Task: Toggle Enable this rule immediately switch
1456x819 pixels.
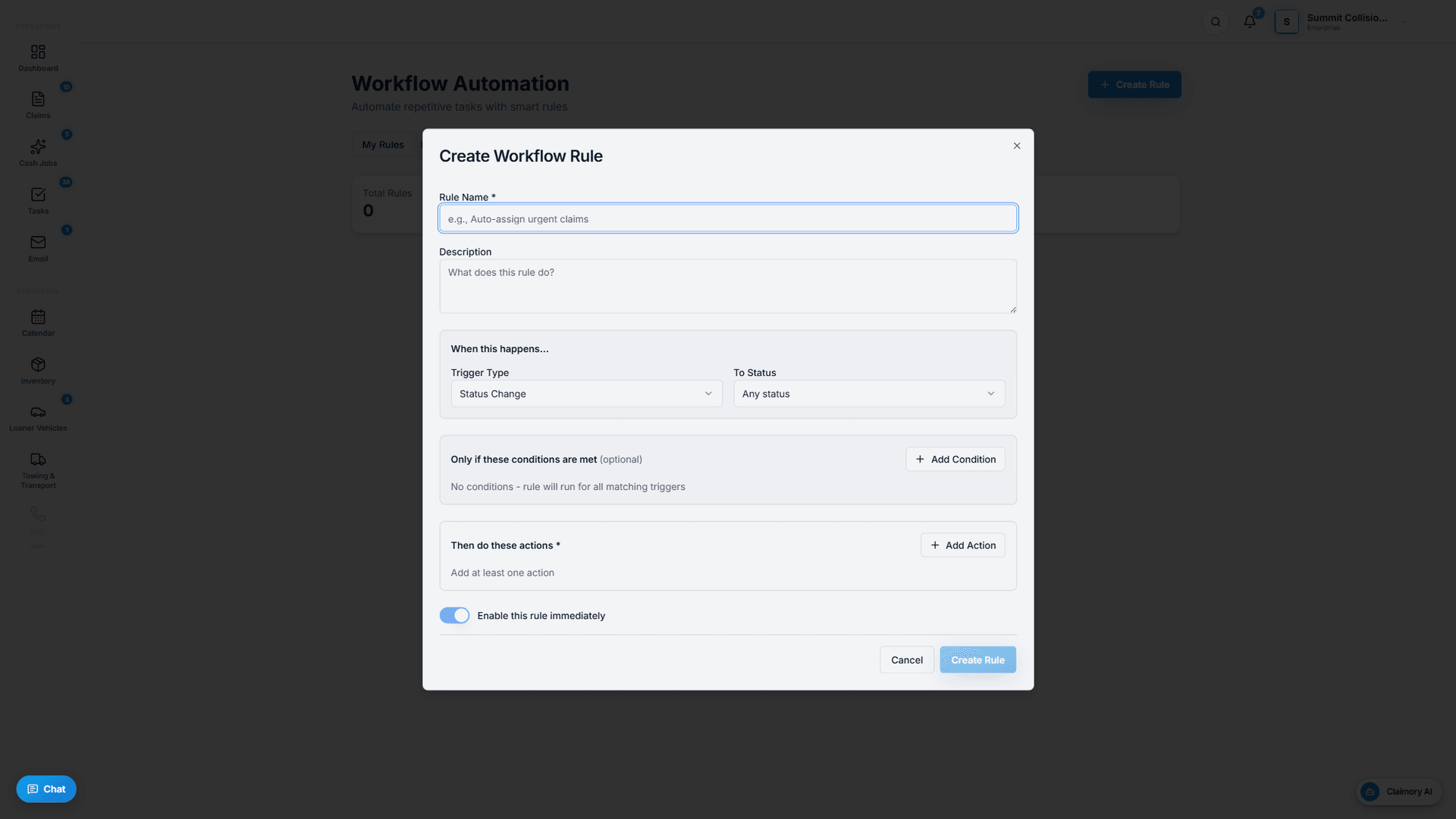Action: (454, 616)
